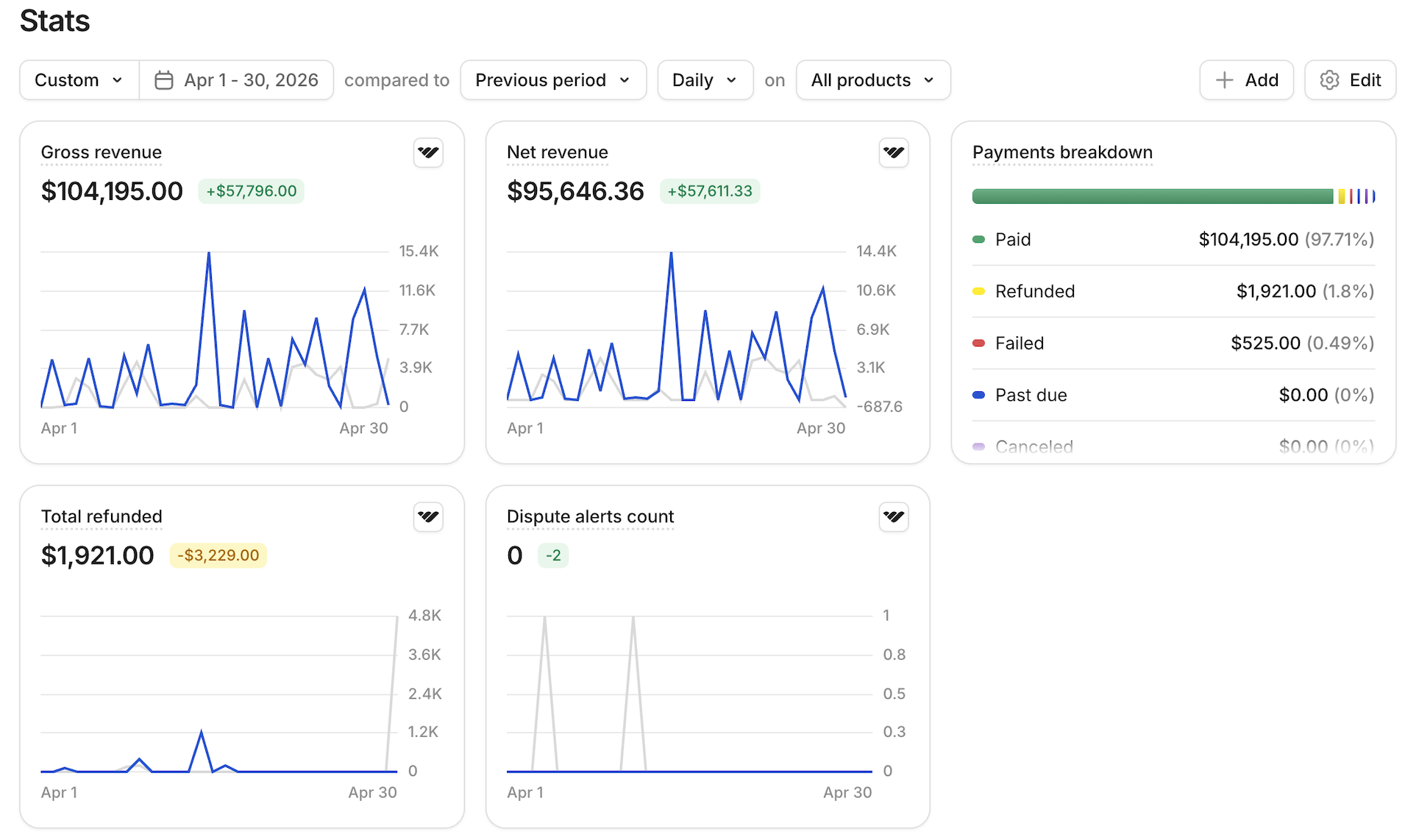Click the Dispute alerts count chart icon
This screenshot has width=1405, height=840.
point(894,517)
